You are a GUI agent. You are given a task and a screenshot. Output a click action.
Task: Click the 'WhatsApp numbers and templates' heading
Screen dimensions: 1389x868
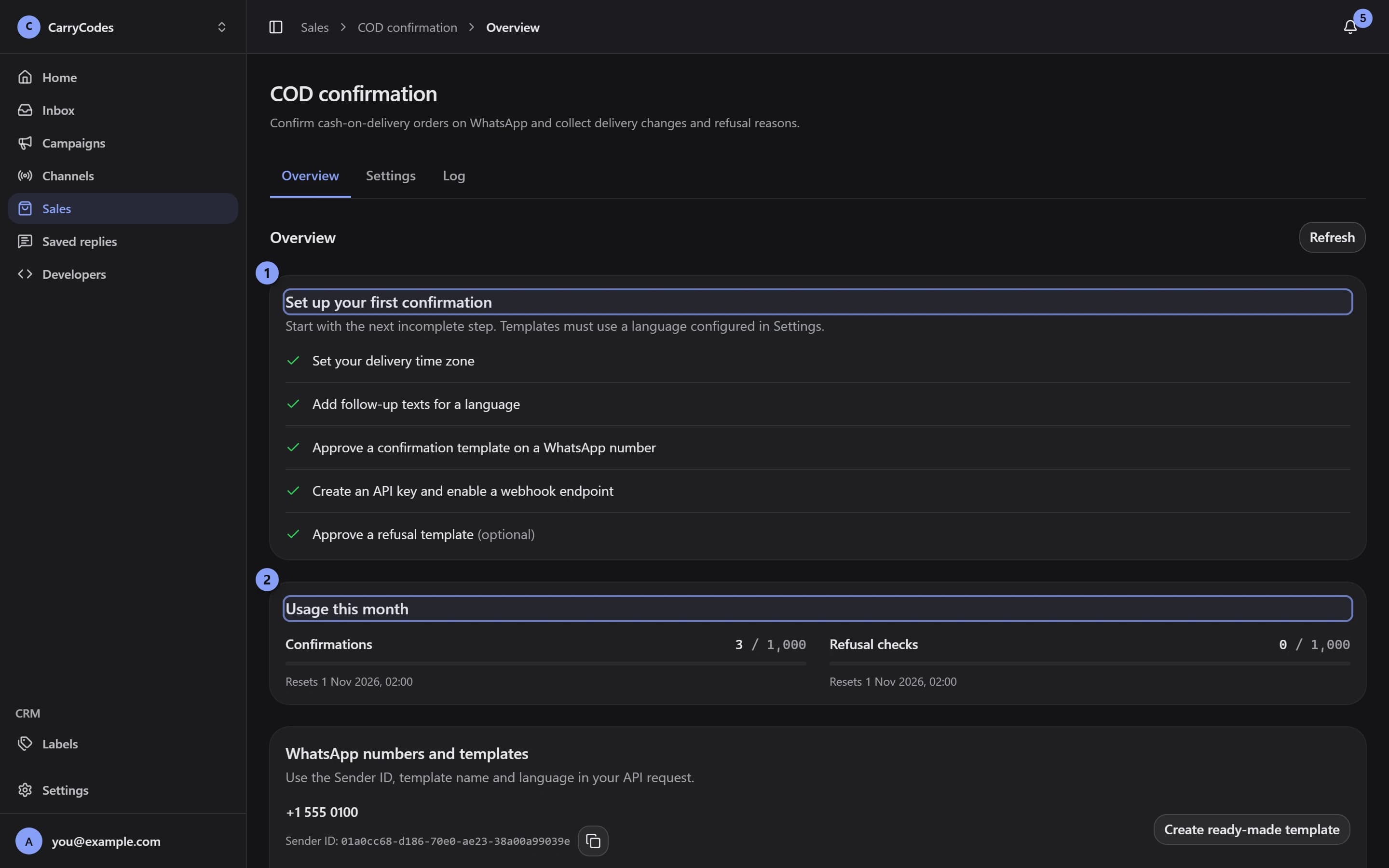pos(407,753)
